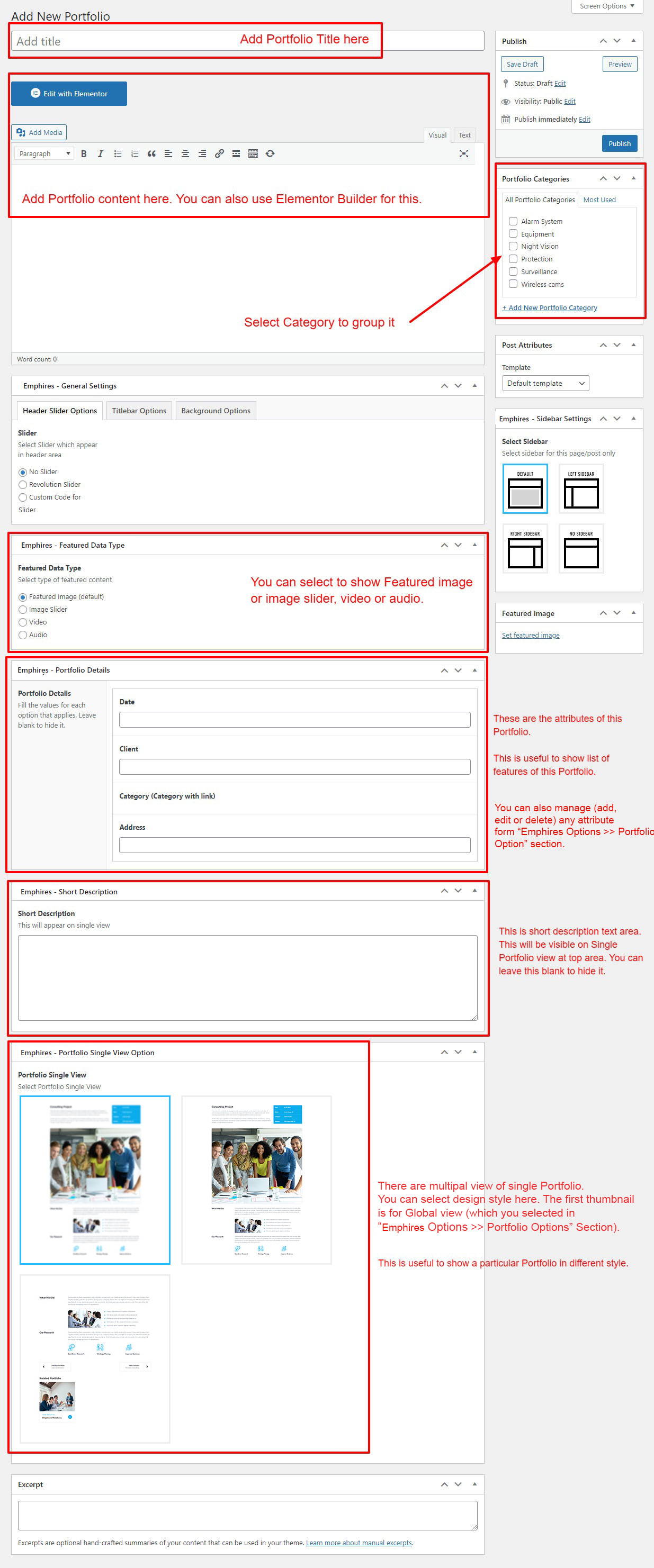Open the Paragraph format dropdown

[x=44, y=154]
